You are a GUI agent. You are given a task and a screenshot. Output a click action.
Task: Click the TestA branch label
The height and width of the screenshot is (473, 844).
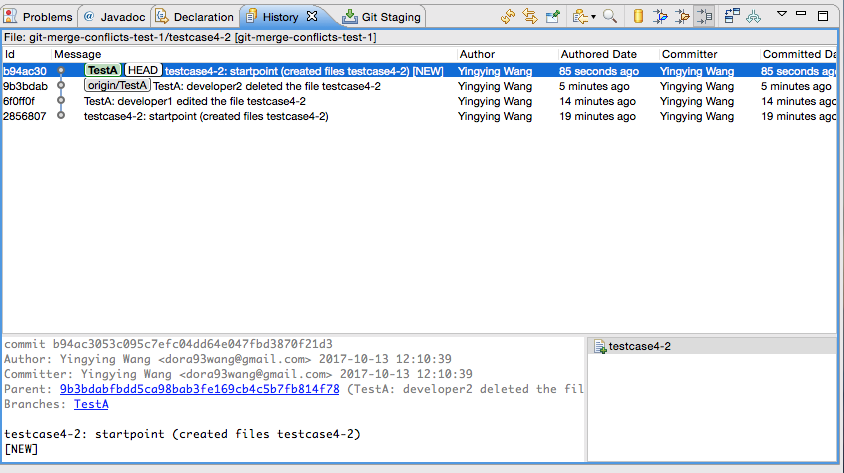point(102,70)
